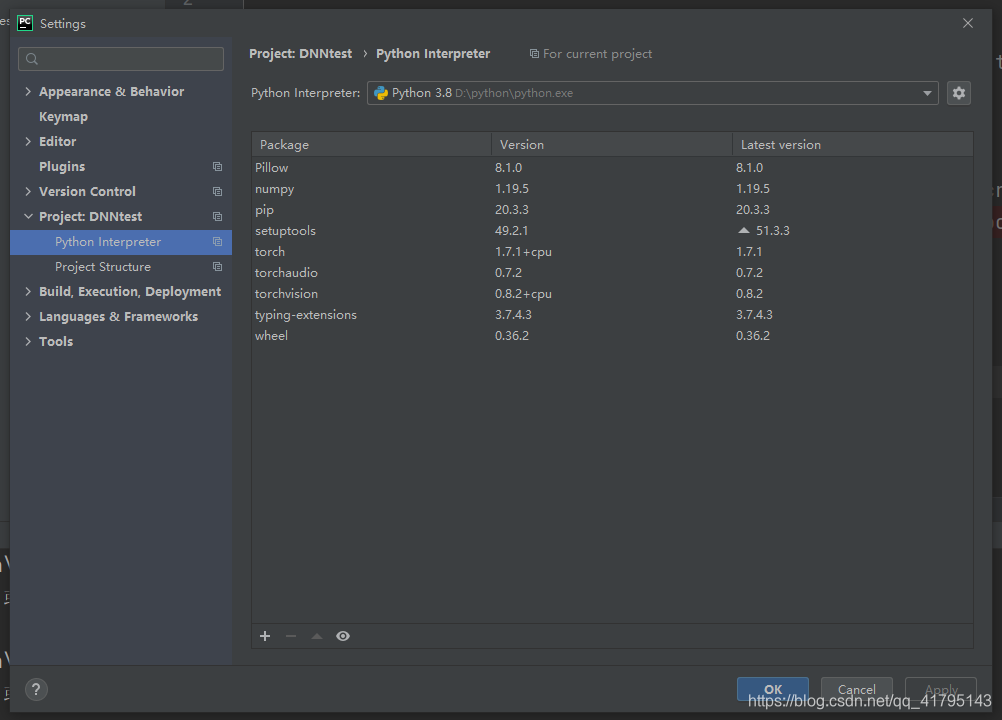Select the pip package row

612,210
